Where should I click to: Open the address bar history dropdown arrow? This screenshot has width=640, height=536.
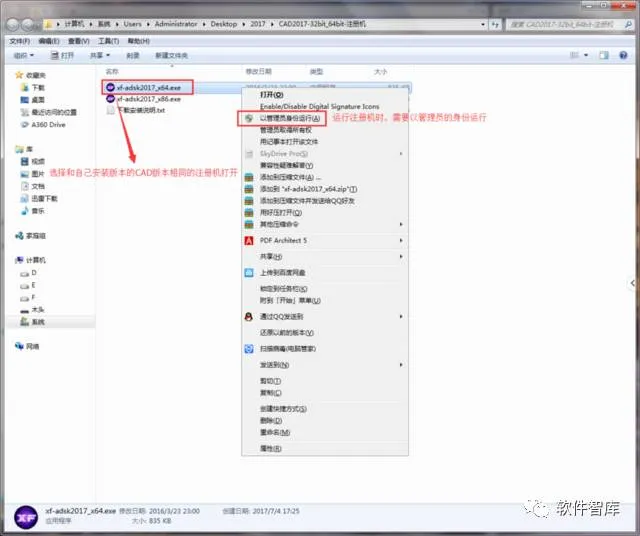click(483, 24)
